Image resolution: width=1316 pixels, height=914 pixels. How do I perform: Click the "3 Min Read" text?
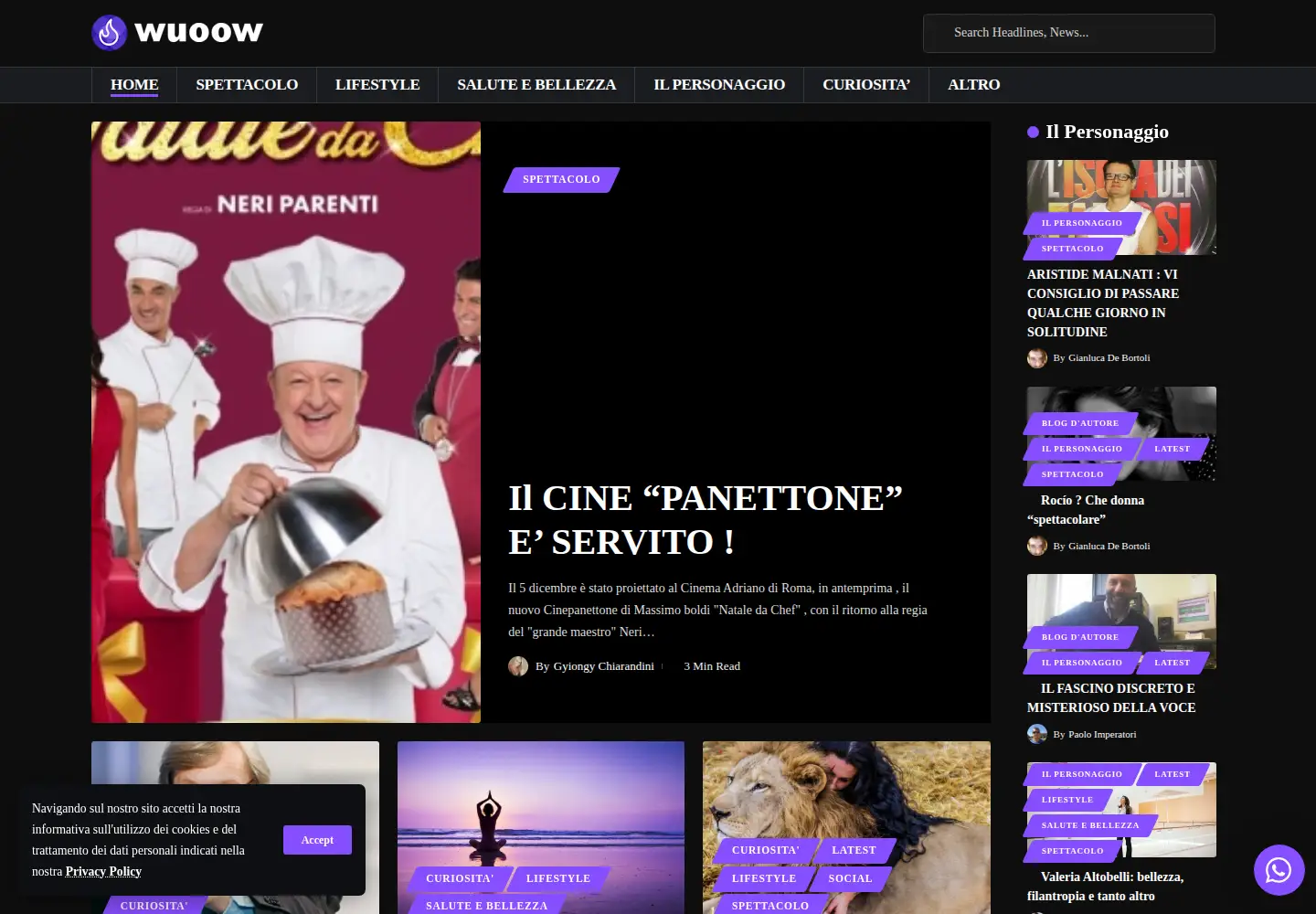click(712, 666)
